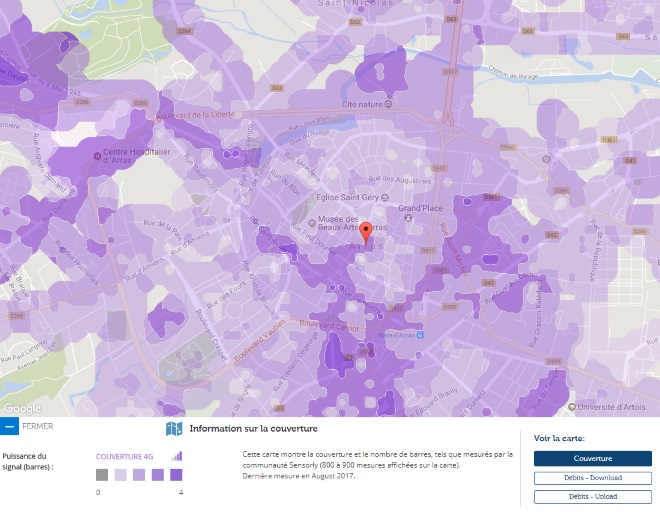This screenshot has width=660, height=518.
Task: Click the Google logo on the map
Action: click(22, 408)
